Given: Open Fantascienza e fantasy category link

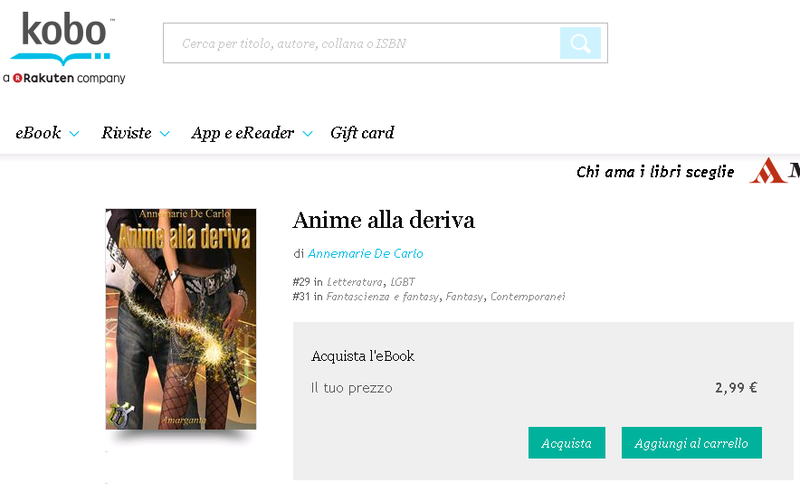Looking at the screenshot, I should [383, 297].
